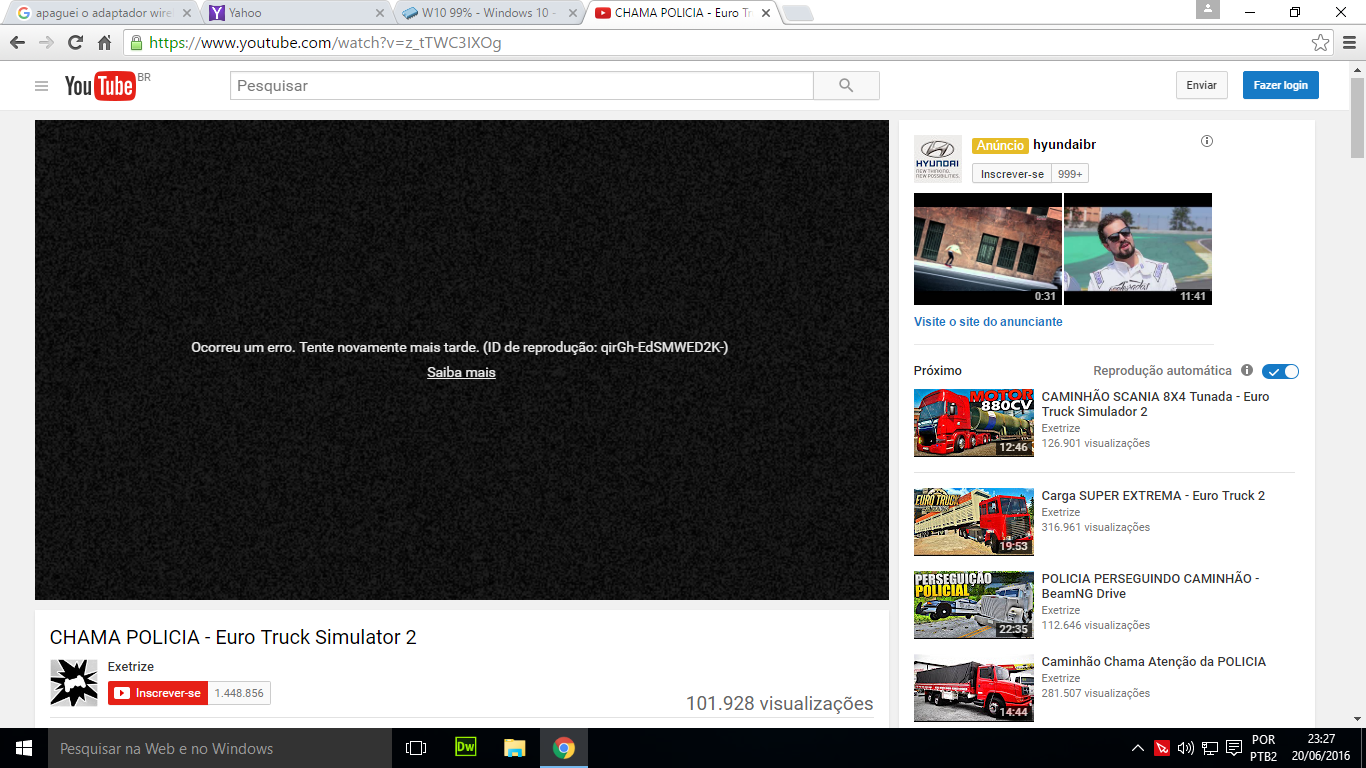Image resolution: width=1366 pixels, height=768 pixels.
Task: Open the POLICIA PERSEGUINDO CAMINHÃO thumbnail
Action: (974, 605)
